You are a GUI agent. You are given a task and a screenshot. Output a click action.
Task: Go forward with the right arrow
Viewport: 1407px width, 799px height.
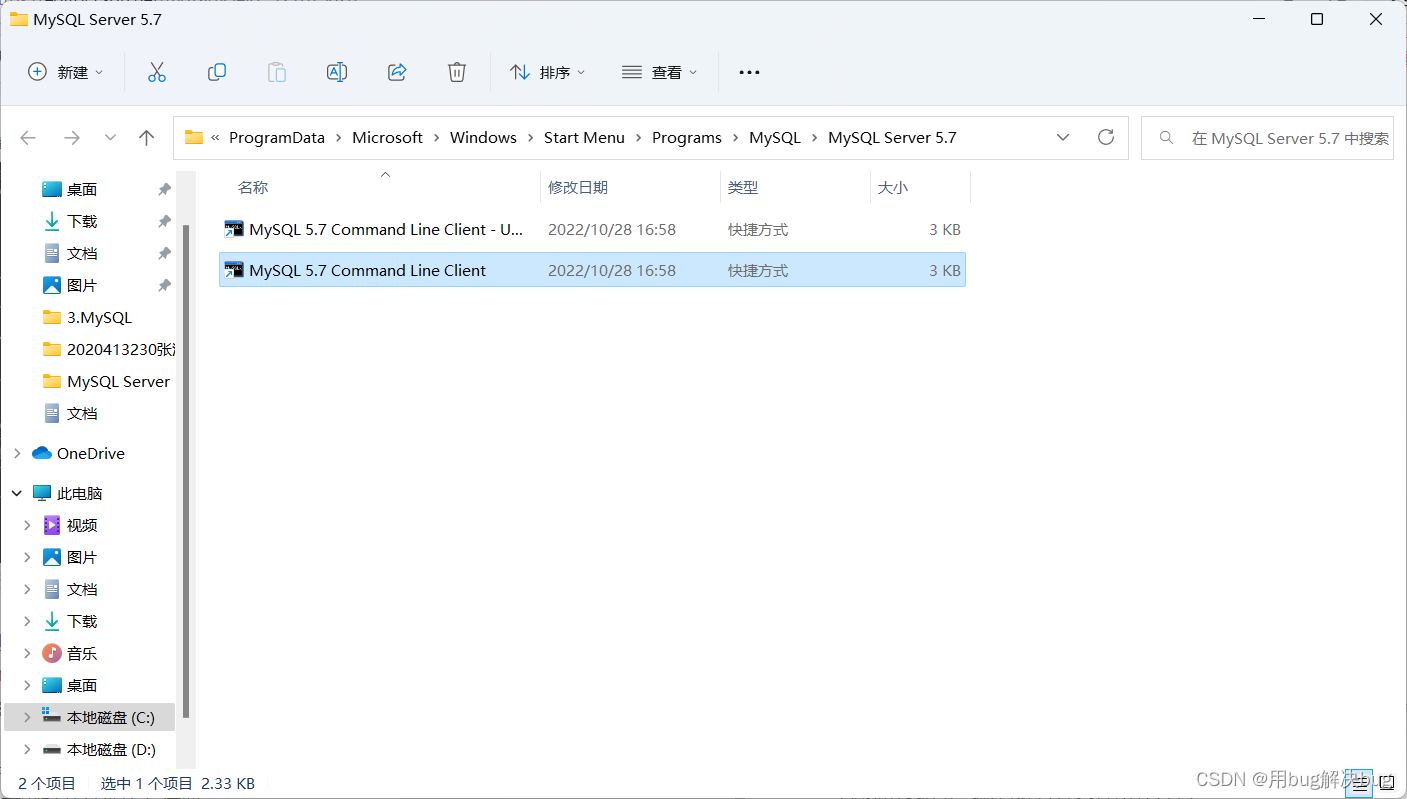(71, 138)
